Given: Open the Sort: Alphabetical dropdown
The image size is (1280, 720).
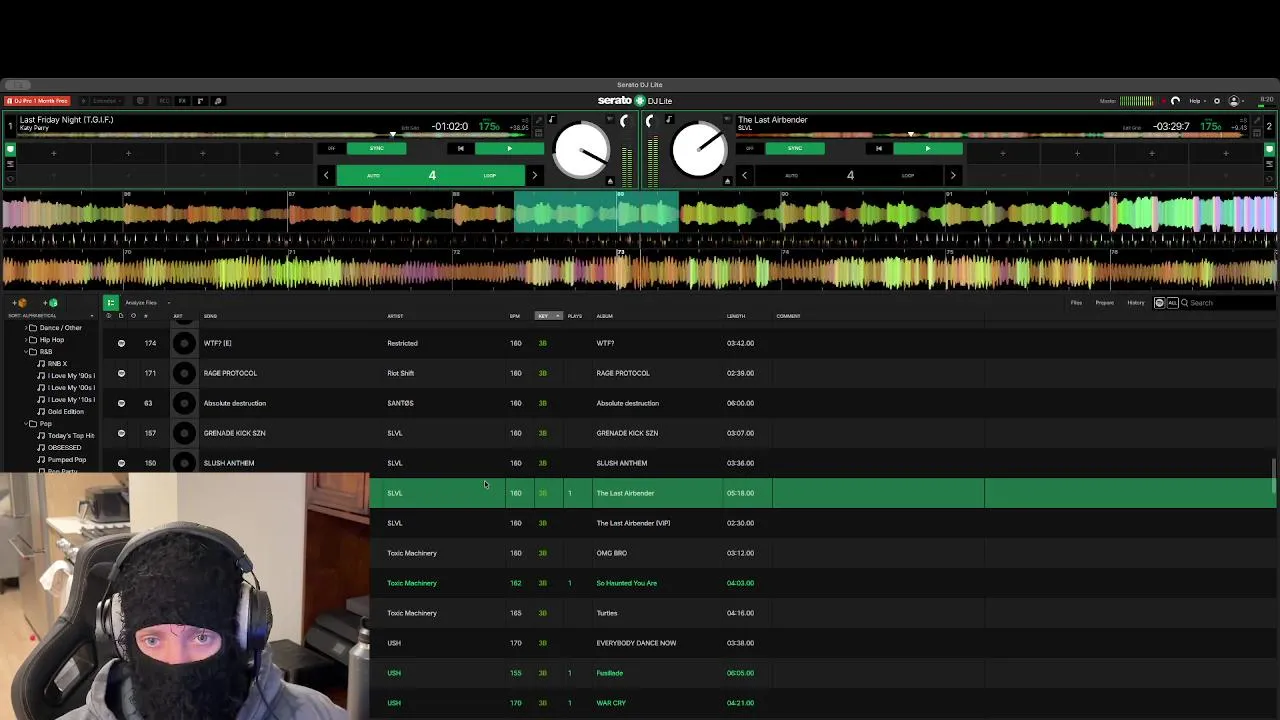Looking at the screenshot, I should click(51, 316).
